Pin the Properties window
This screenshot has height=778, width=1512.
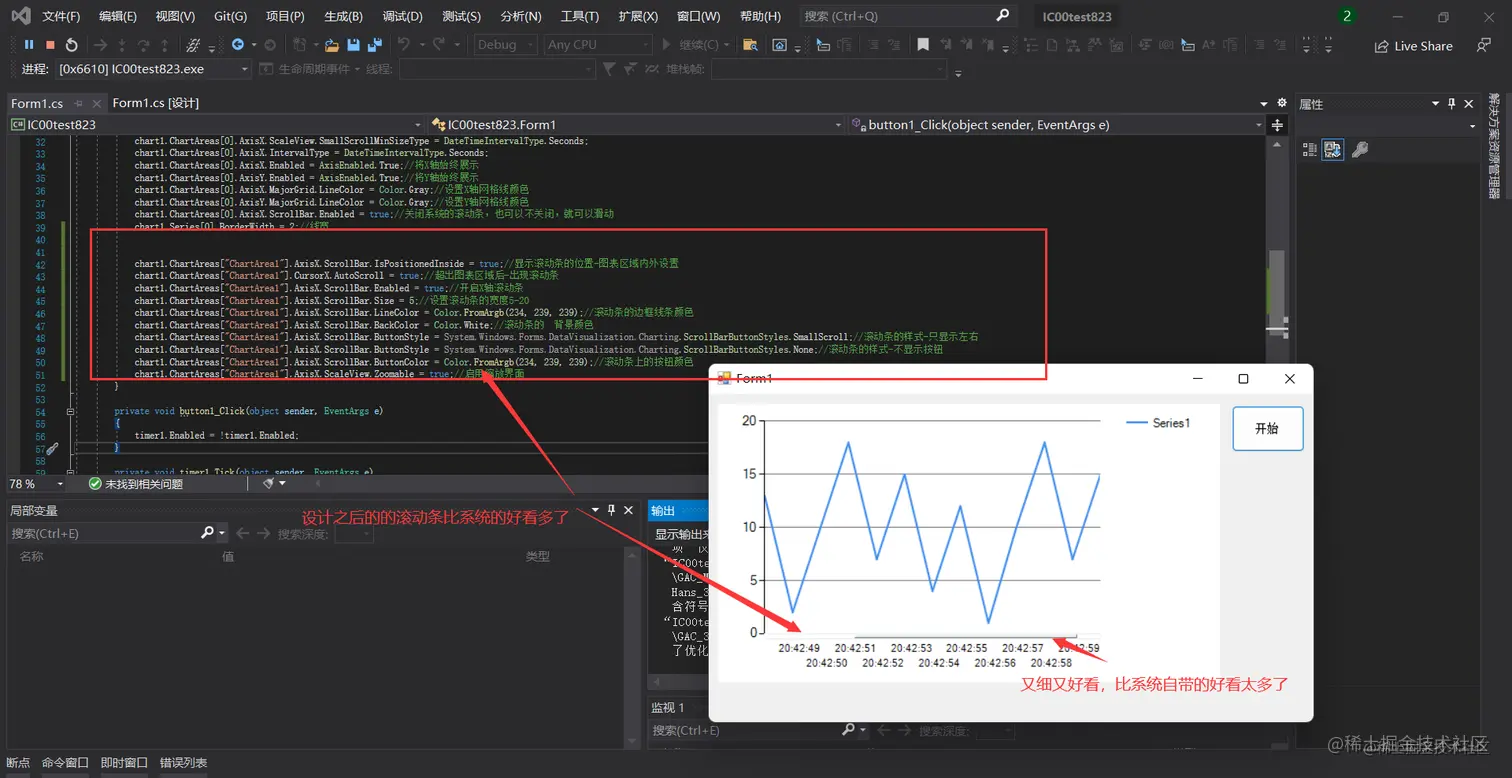click(1452, 103)
